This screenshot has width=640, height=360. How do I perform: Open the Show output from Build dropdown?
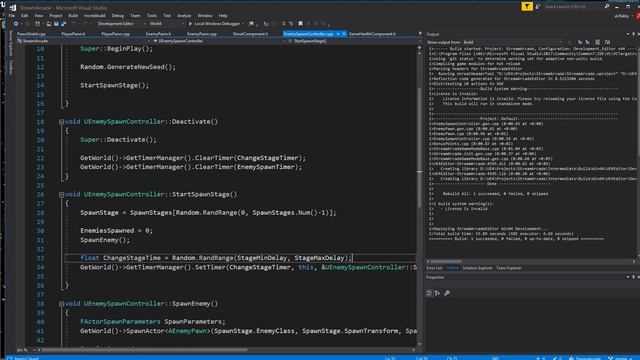click(512, 42)
